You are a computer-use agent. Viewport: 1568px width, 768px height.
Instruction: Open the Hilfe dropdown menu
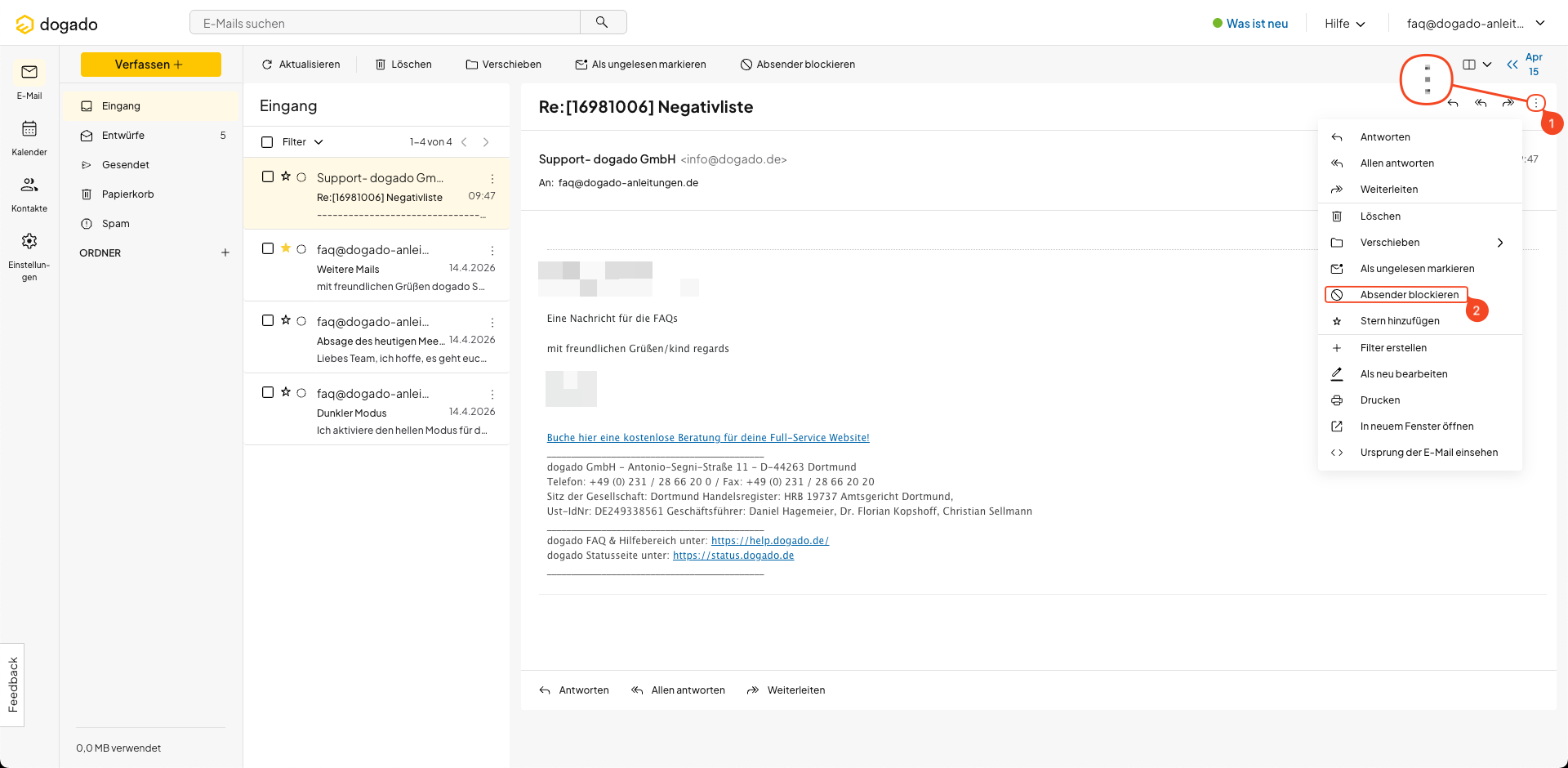1345,24
